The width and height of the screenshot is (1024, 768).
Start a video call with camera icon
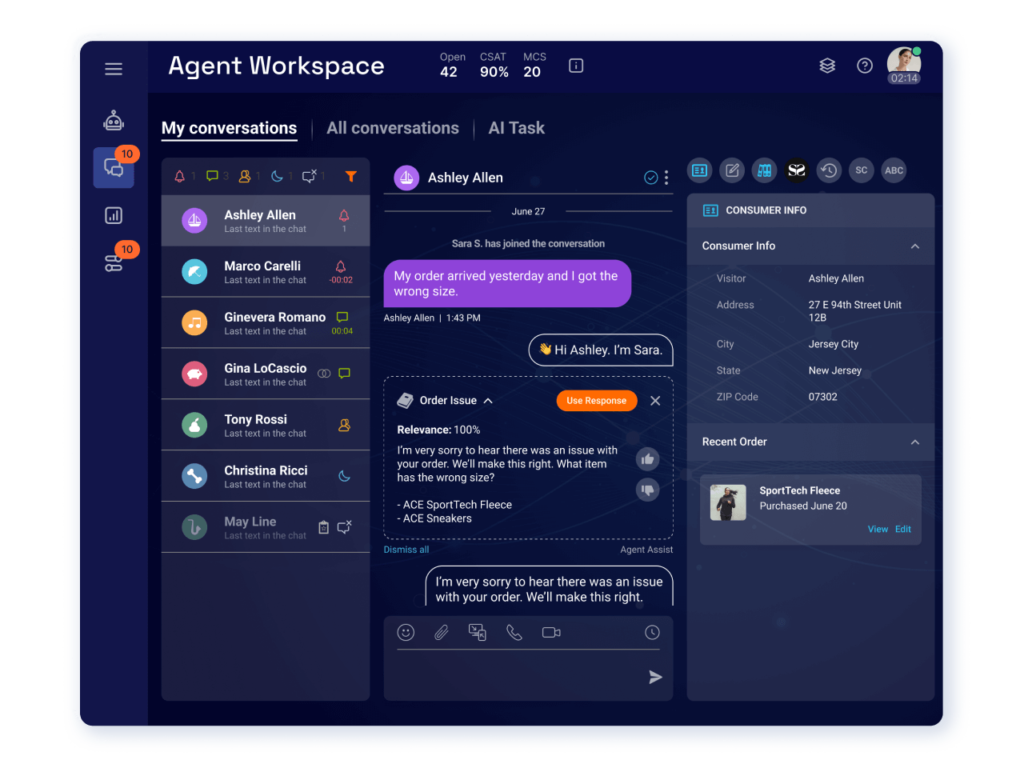pyautogui.click(x=551, y=632)
